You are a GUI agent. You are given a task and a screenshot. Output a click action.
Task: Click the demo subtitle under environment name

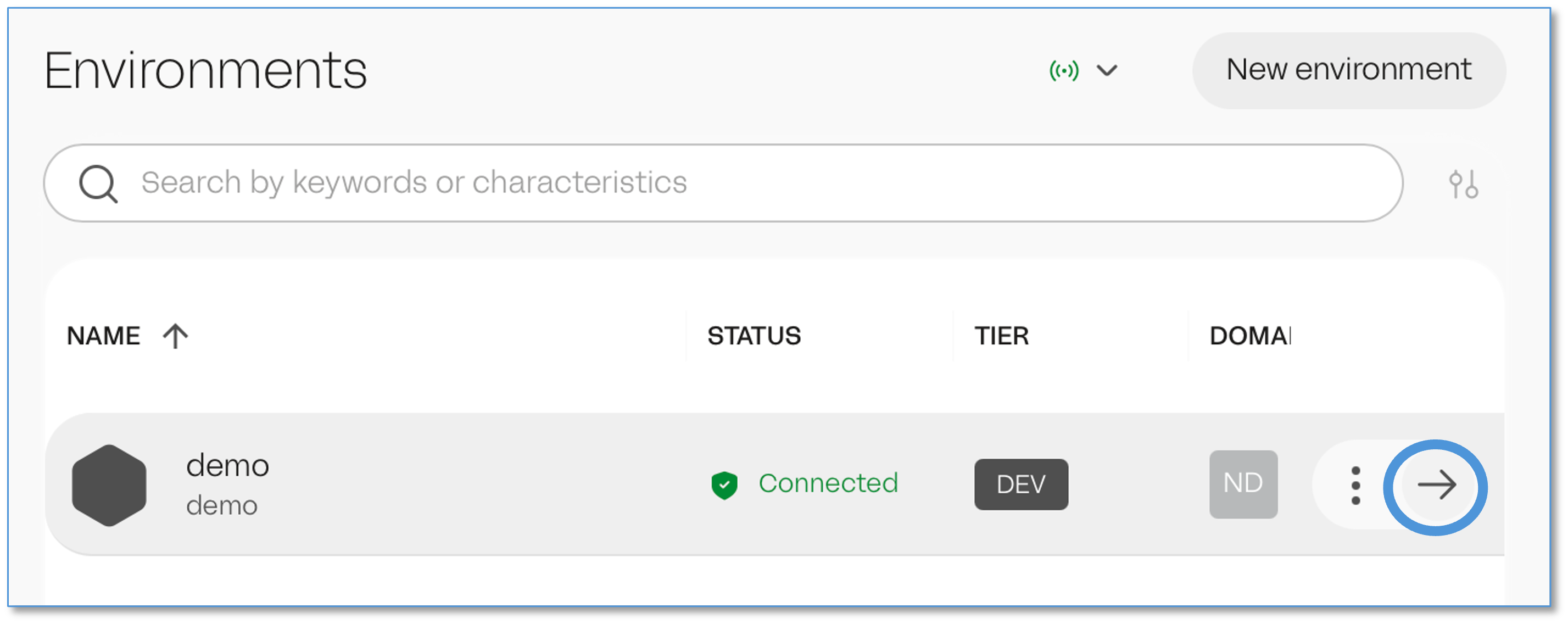click(221, 505)
